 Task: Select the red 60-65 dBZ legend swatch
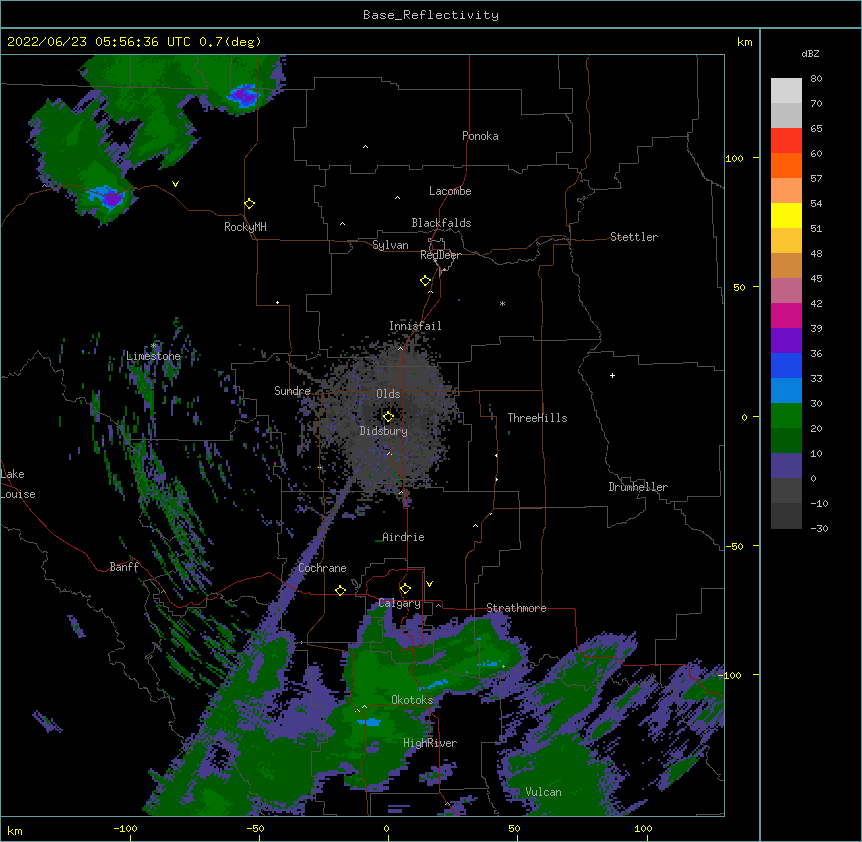(786, 141)
